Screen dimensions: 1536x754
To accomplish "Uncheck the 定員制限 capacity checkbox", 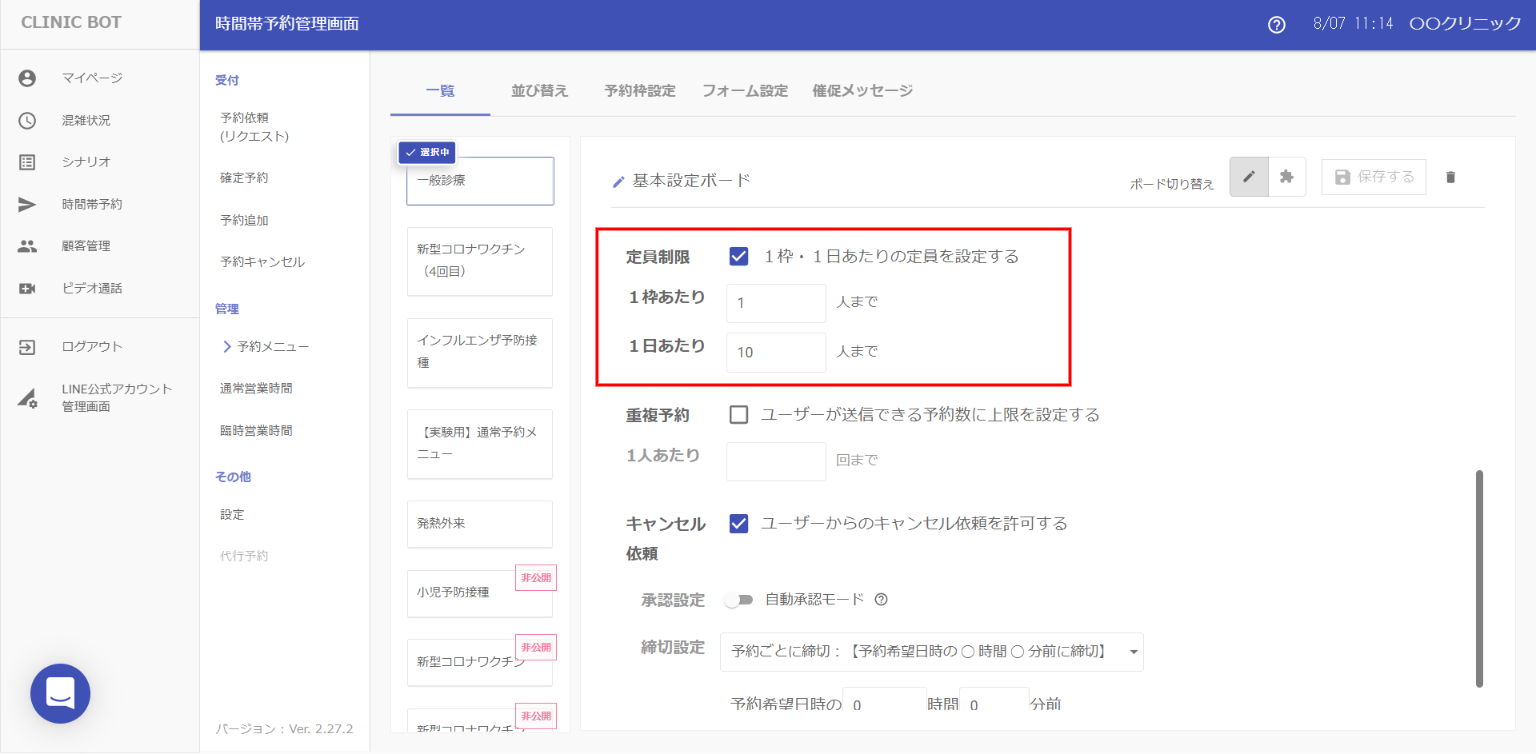I will (739, 256).
